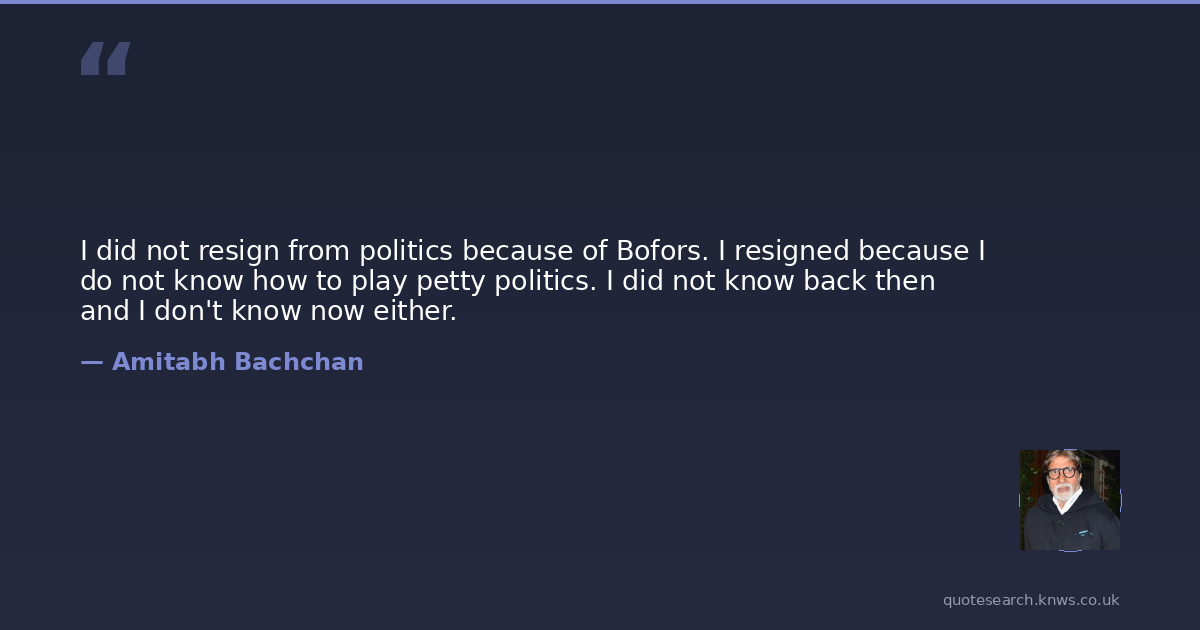Click the purple accent bar at top
This screenshot has width=1200, height=630.
(600, 2)
